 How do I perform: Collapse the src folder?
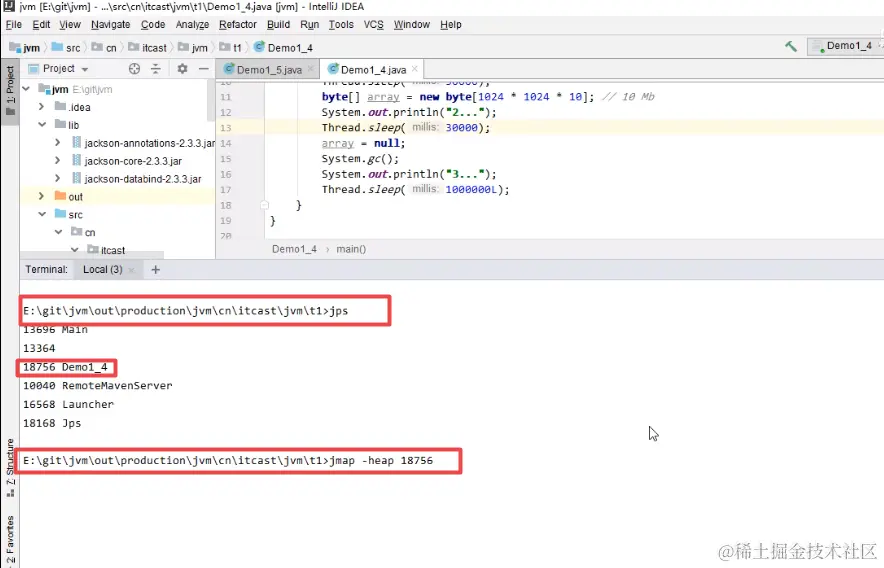(42, 214)
